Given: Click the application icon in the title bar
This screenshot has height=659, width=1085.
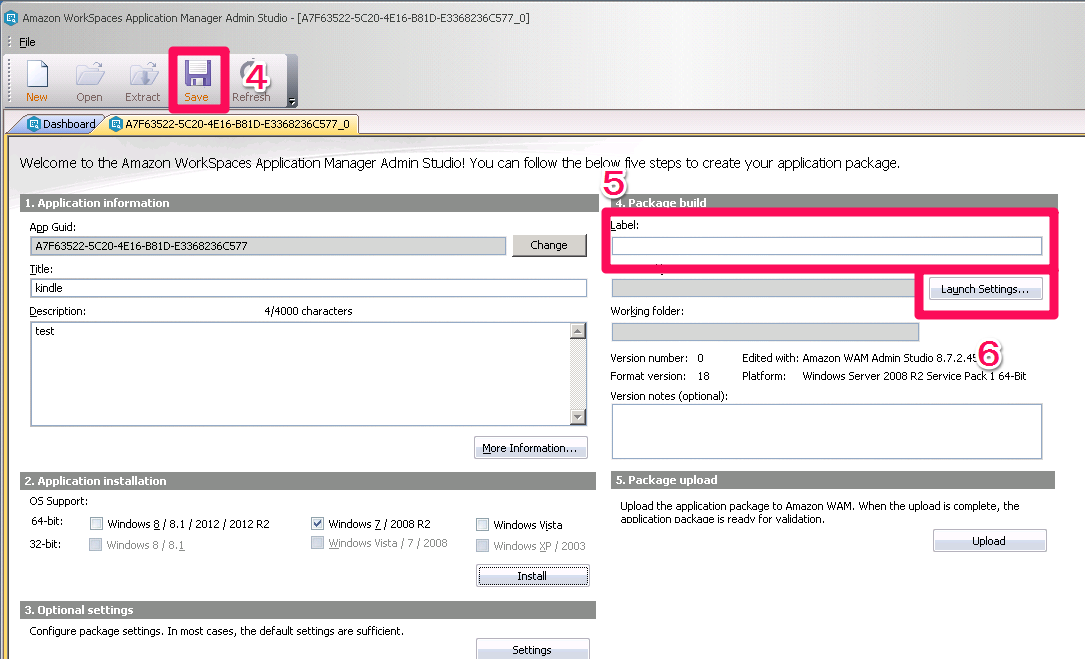Looking at the screenshot, I should point(11,18).
